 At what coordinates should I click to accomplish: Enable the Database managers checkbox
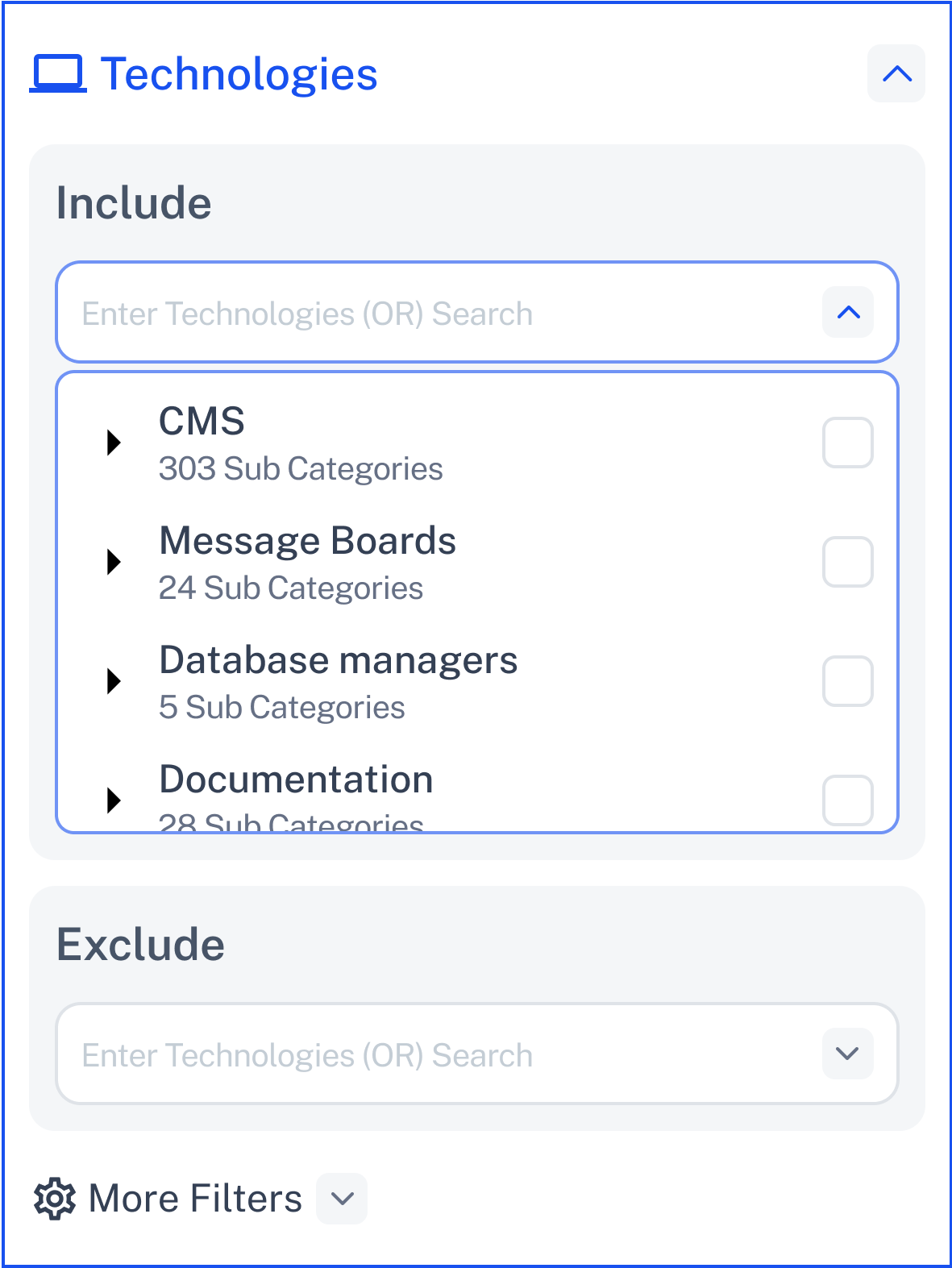[848, 681]
